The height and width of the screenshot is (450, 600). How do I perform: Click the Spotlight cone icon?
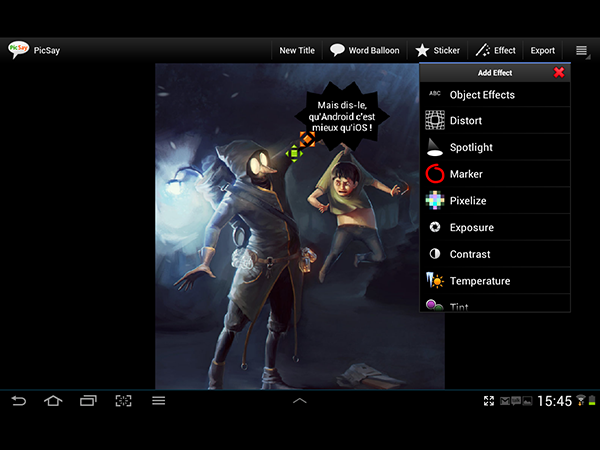coord(434,147)
